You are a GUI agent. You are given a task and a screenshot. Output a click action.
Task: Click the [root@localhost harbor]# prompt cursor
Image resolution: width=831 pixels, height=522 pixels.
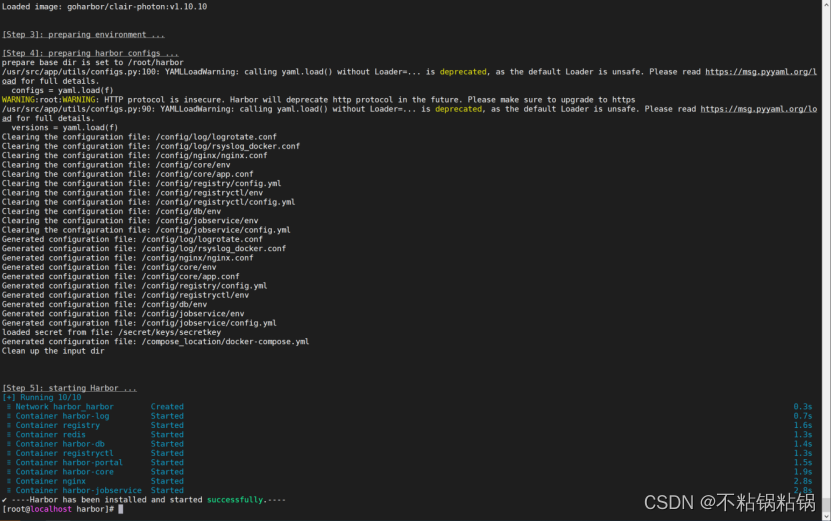point(121,509)
